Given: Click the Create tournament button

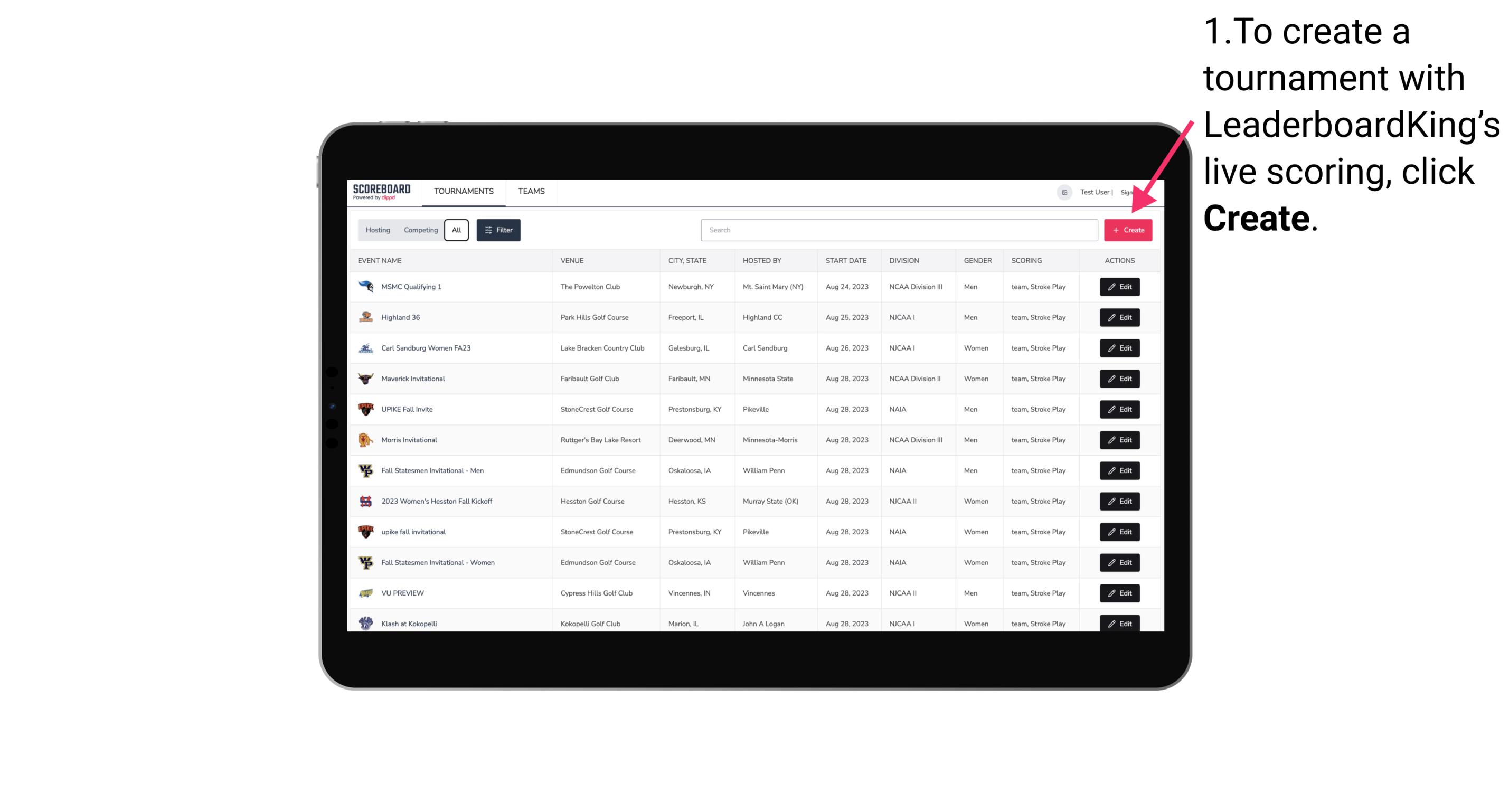Looking at the screenshot, I should [x=1127, y=229].
